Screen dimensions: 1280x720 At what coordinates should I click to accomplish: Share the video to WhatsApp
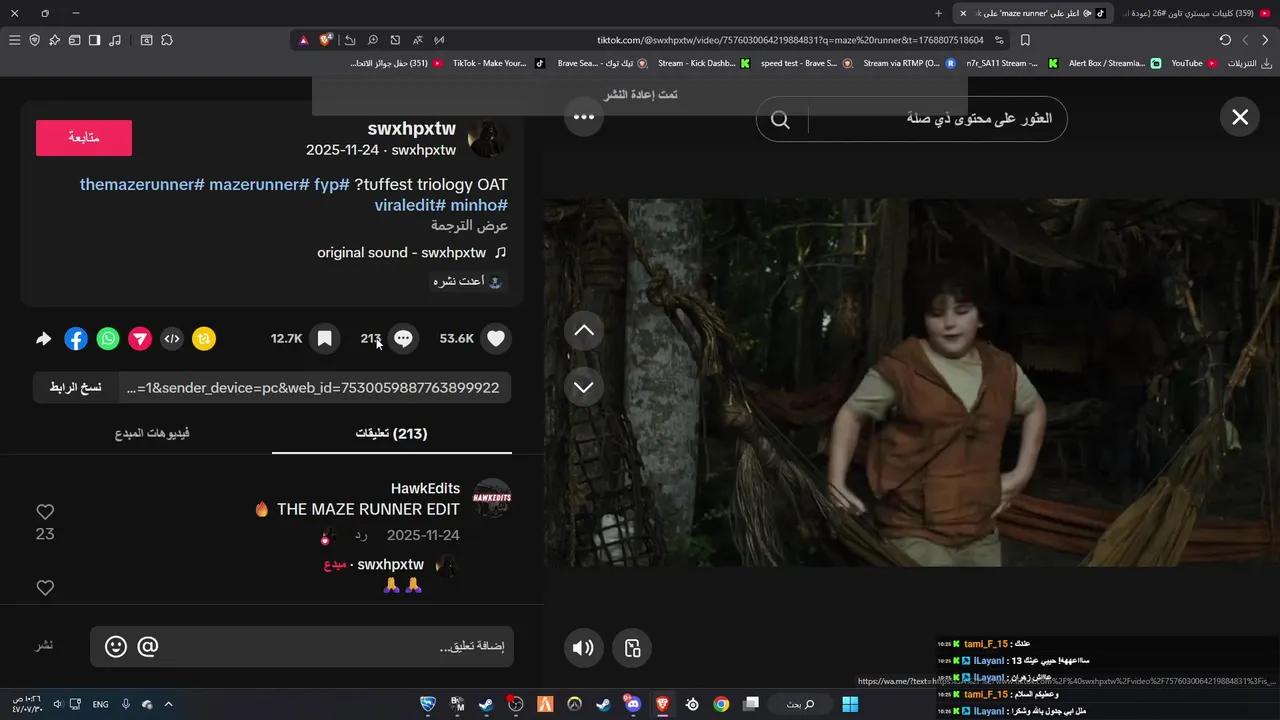pyautogui.click(x=108, y=339)
